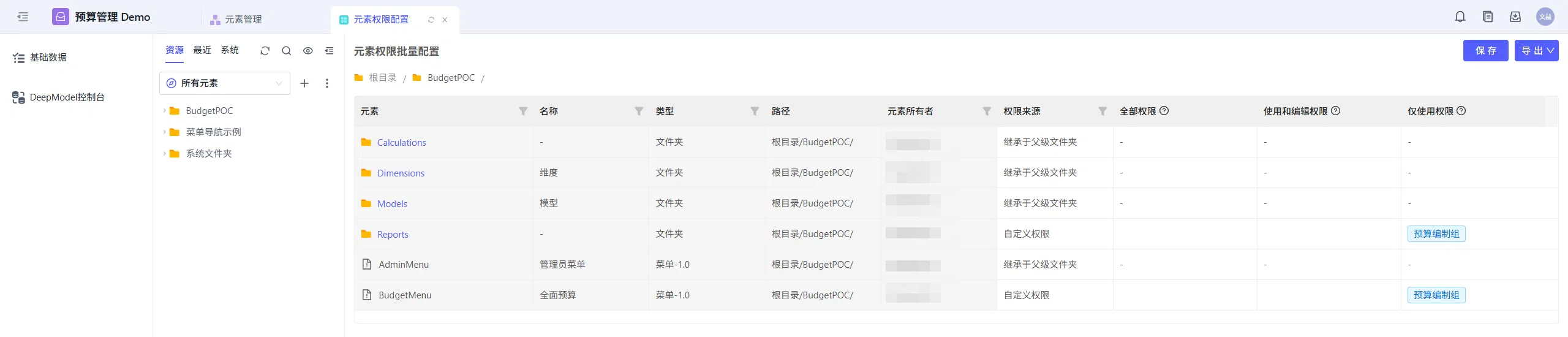Filter the 元素 column
The width and height of the screenshot is (1568, 337).
(523, 111)
